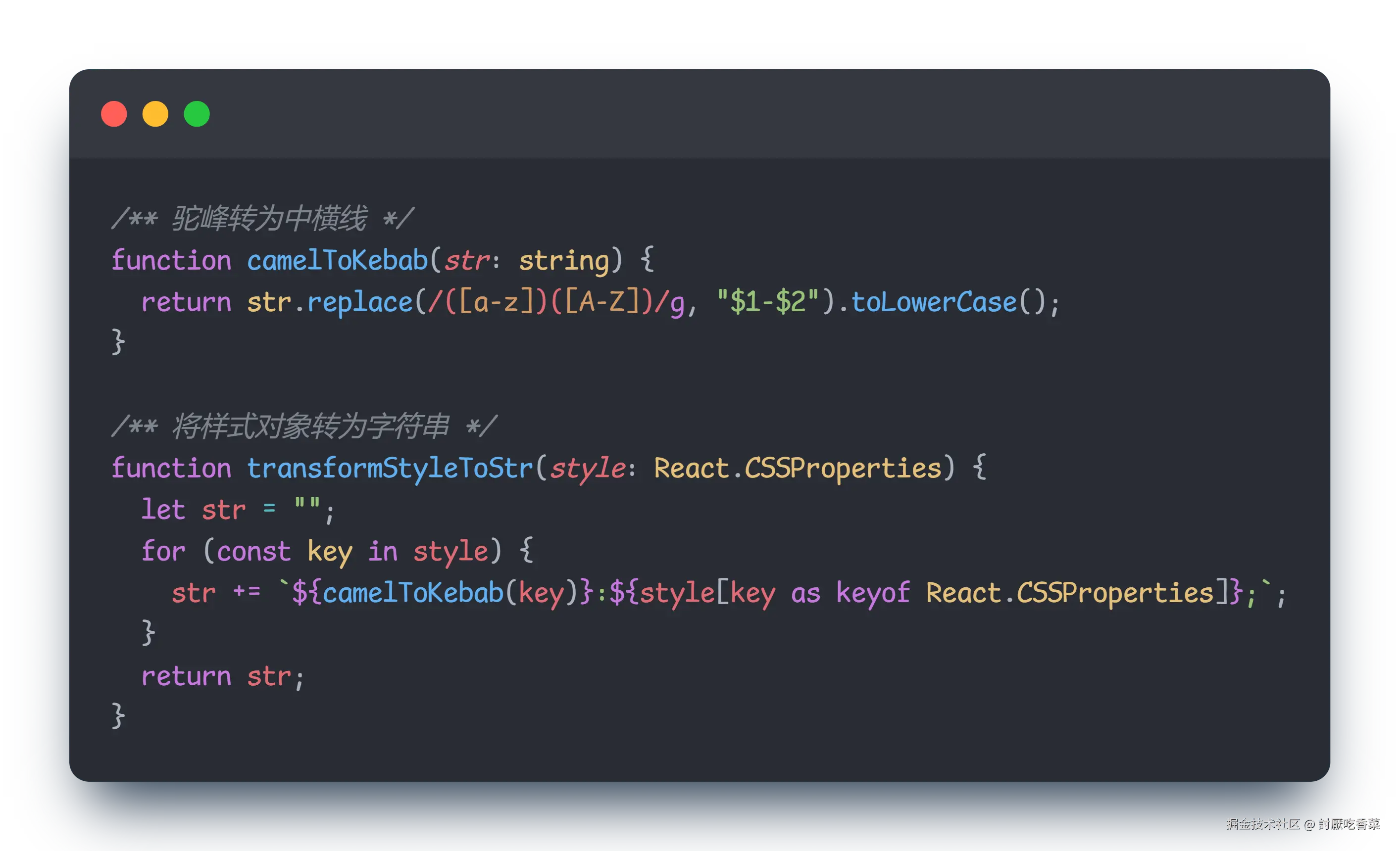The width and height of the screenshot is (1400, 851).
Task: Click the 'keyof' keyword
Action: point(873,593)
